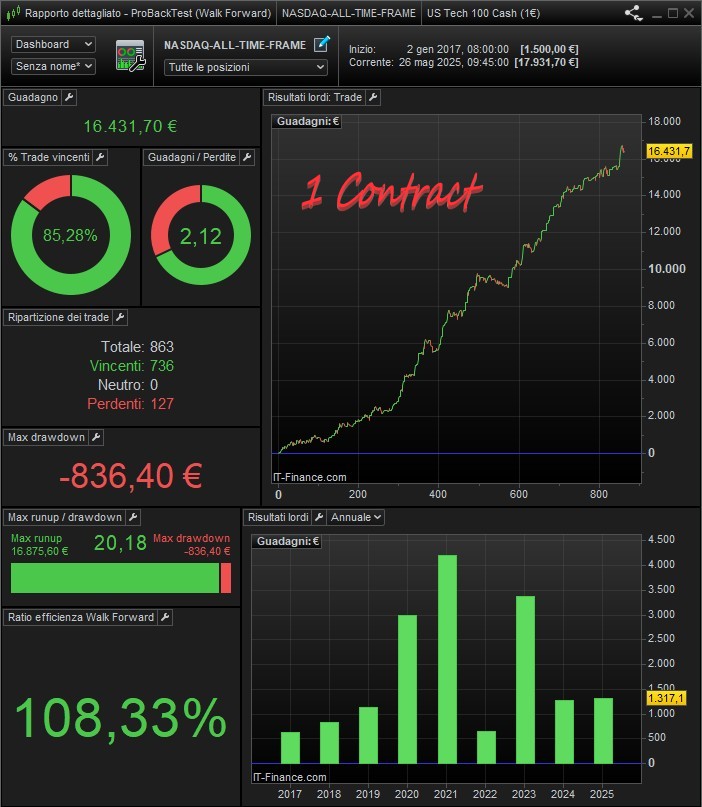Open the Dashboard dropdown
Viewport: 702px width, 807px height.
[x=54, y=45]
